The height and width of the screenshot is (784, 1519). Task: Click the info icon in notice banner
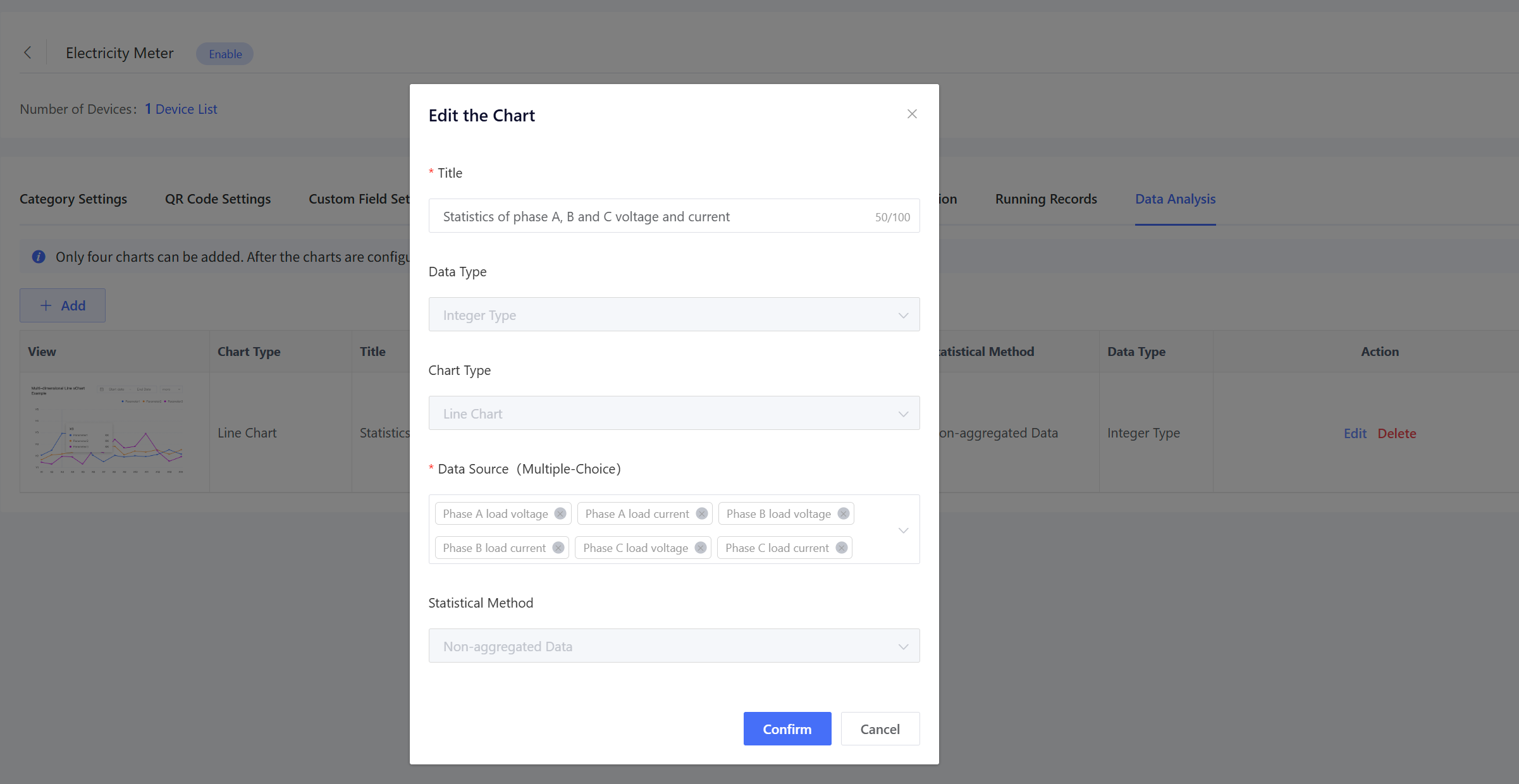point(39,257)
